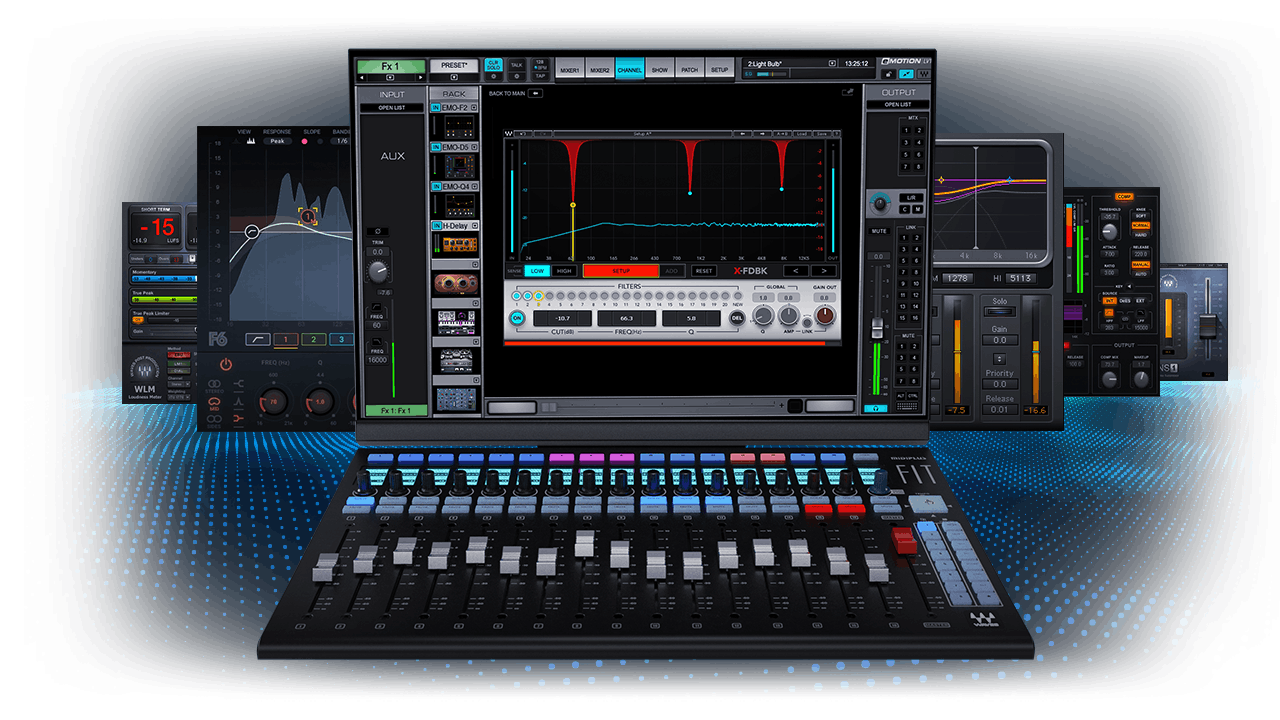
Task: Go to previous filter with < button
Action: pyautogui.click(x=796, y=271)
